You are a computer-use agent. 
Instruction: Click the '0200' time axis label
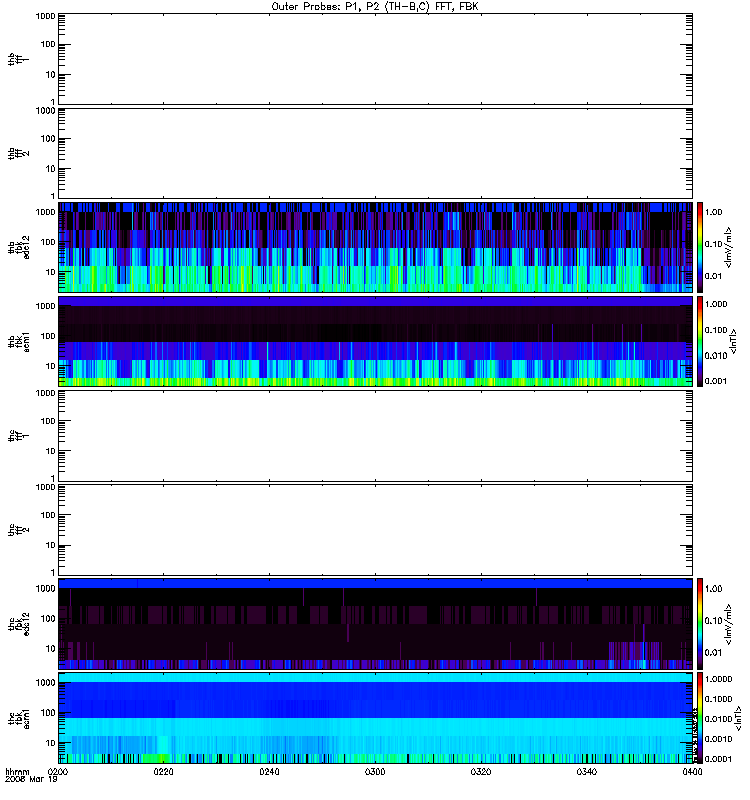point(57,772)
